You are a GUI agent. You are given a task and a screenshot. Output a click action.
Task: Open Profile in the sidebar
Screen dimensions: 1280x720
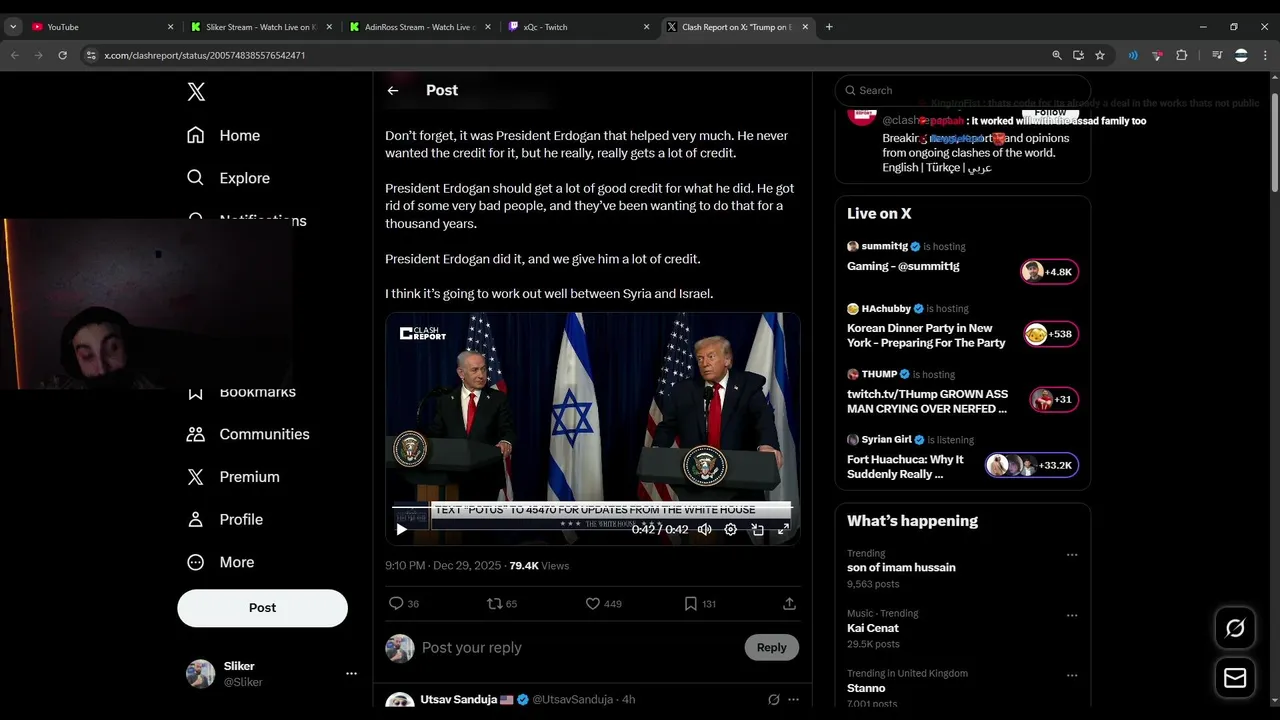(x=226, y=520)
